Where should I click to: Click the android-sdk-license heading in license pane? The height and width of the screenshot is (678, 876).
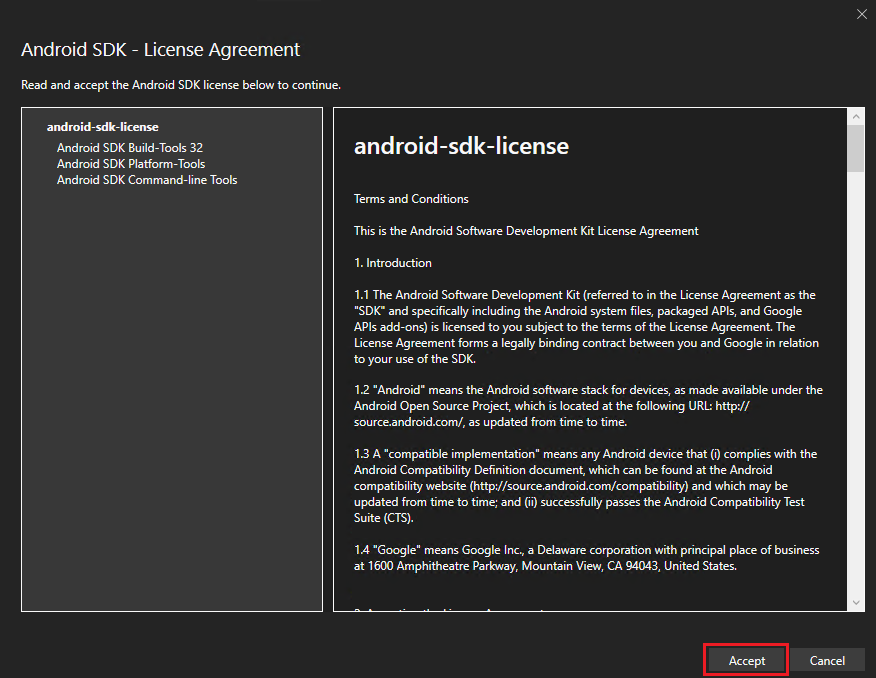coord(461,146)
